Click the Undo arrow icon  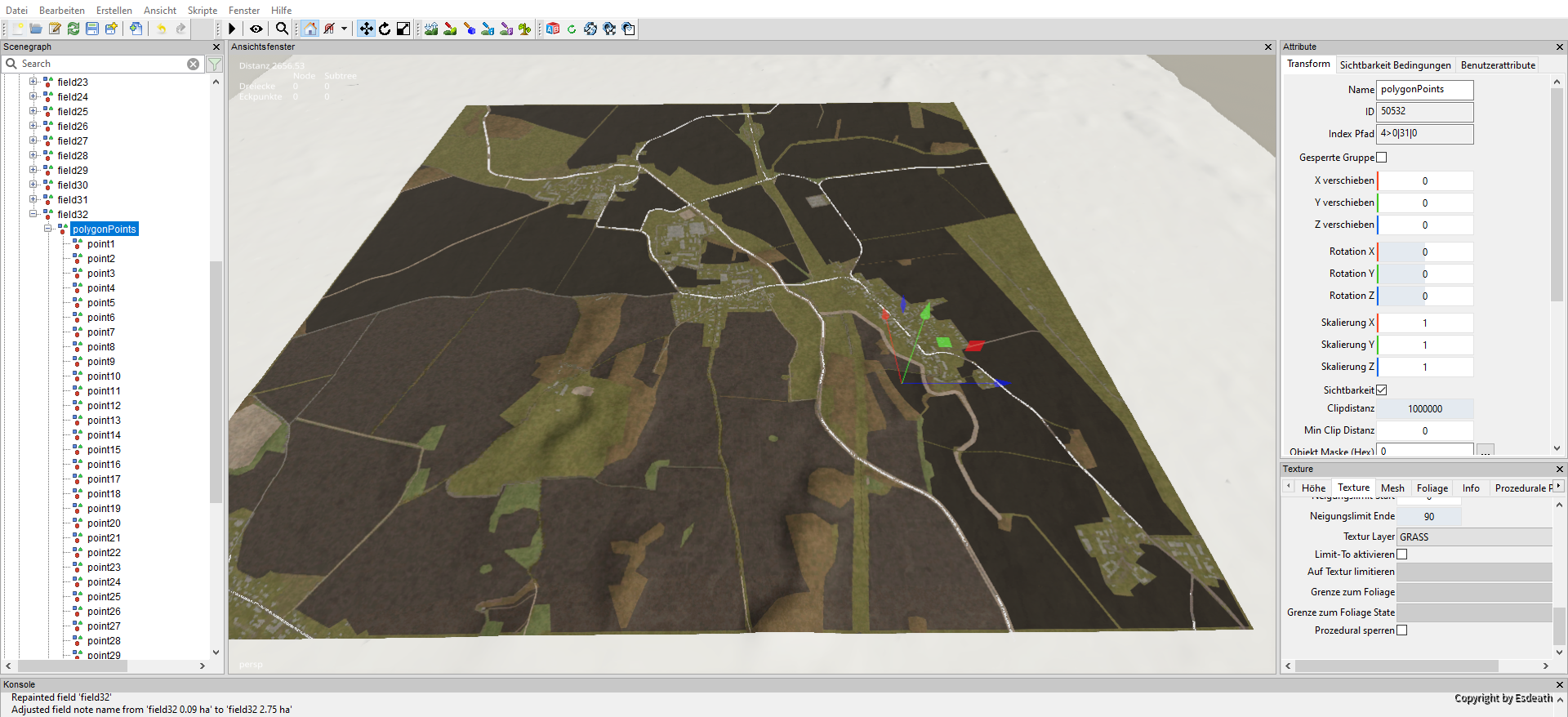162,29
